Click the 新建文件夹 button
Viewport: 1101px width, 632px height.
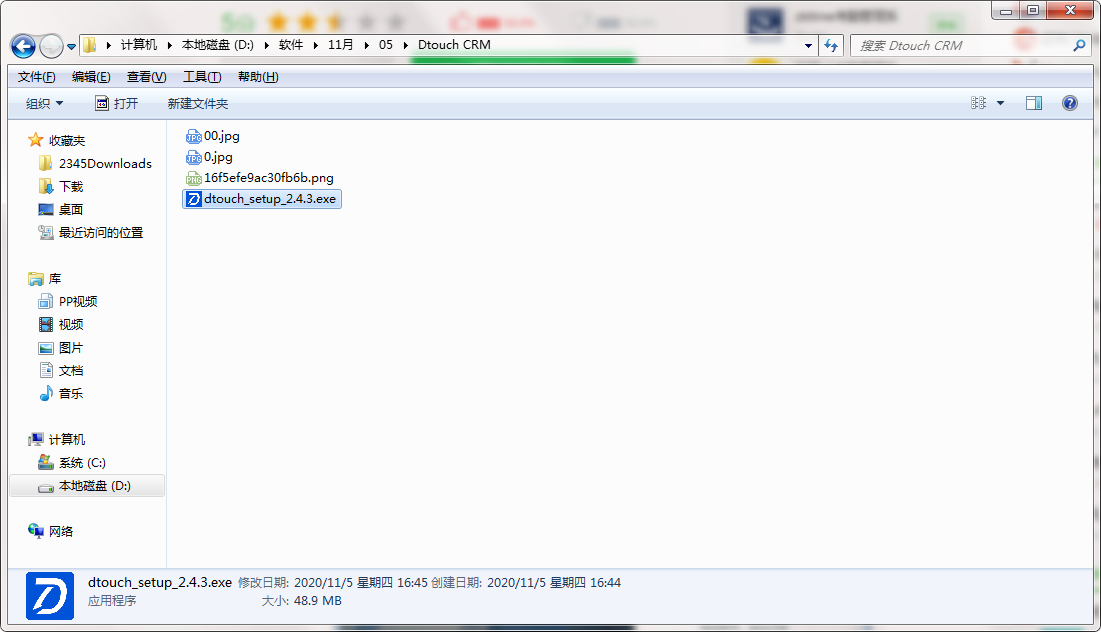click(198, 103)
